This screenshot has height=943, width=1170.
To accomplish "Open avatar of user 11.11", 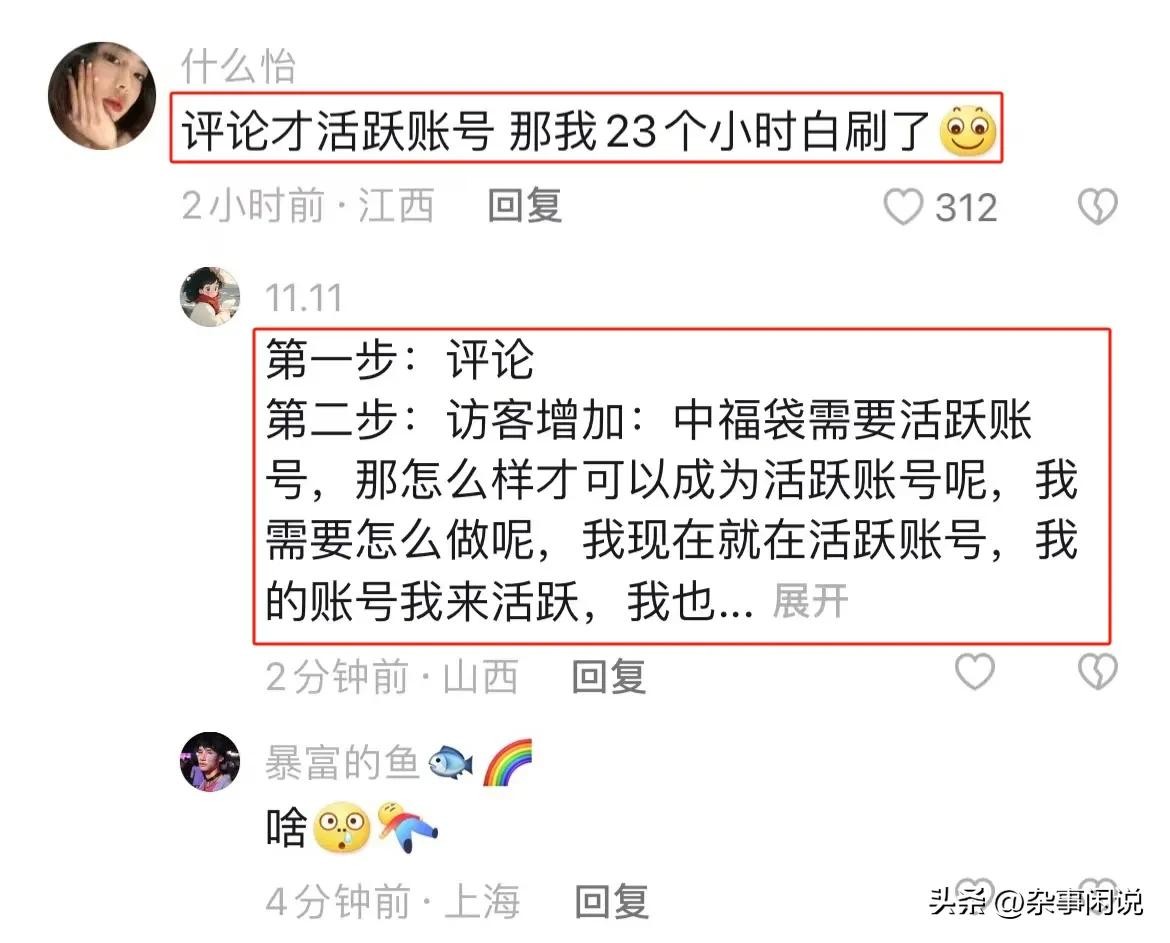I will (210, 297).
